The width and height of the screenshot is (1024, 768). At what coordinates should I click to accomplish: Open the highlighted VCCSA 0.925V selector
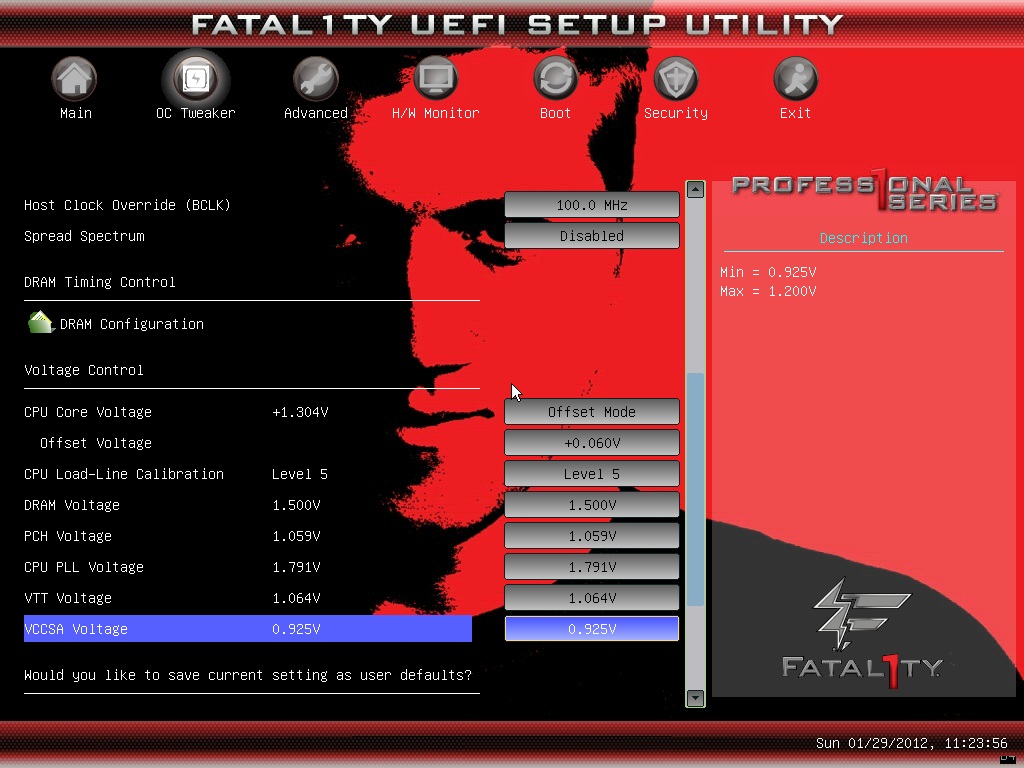click(x=592, y=629)
